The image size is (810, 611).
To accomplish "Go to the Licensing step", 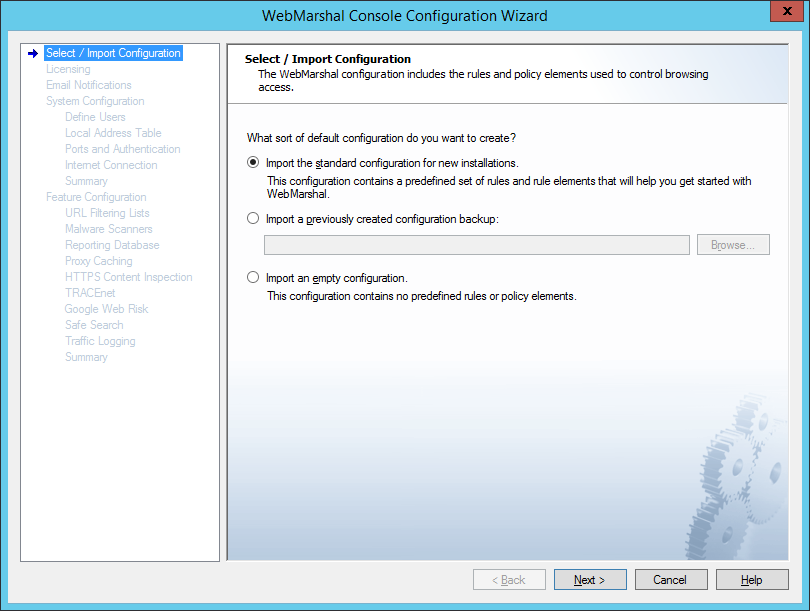I will (x=68, y=69).
